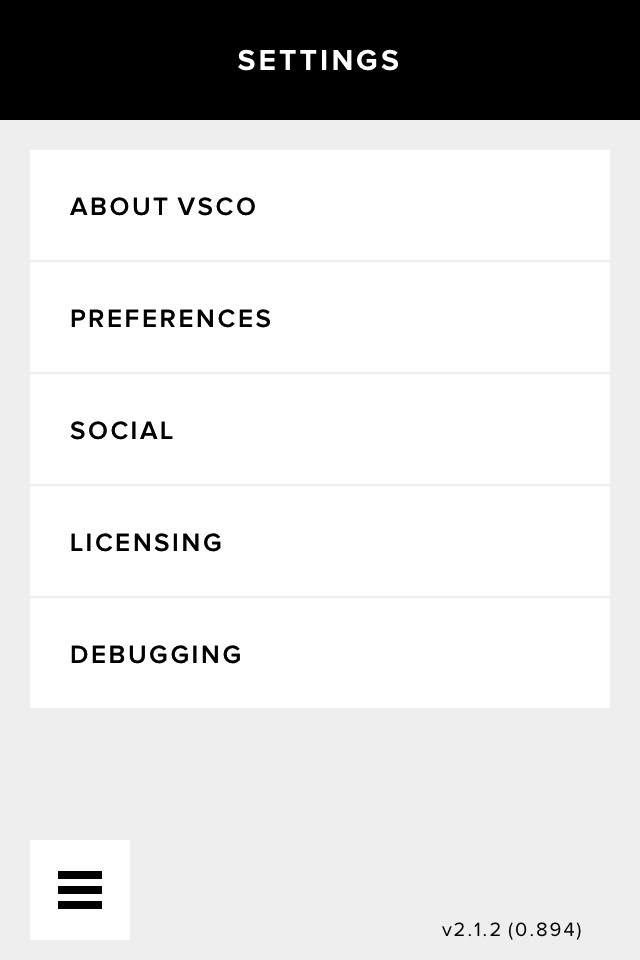Image resolution: width=640 pixels, height=960 pixels.
Task: Go to the Social settings
Action: tap(320, 430)
